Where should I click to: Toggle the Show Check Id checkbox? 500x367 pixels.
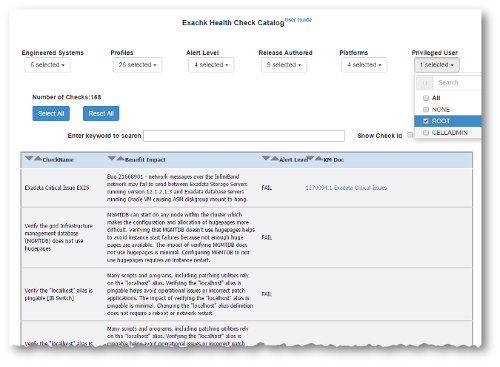click(x=410, y=135)
